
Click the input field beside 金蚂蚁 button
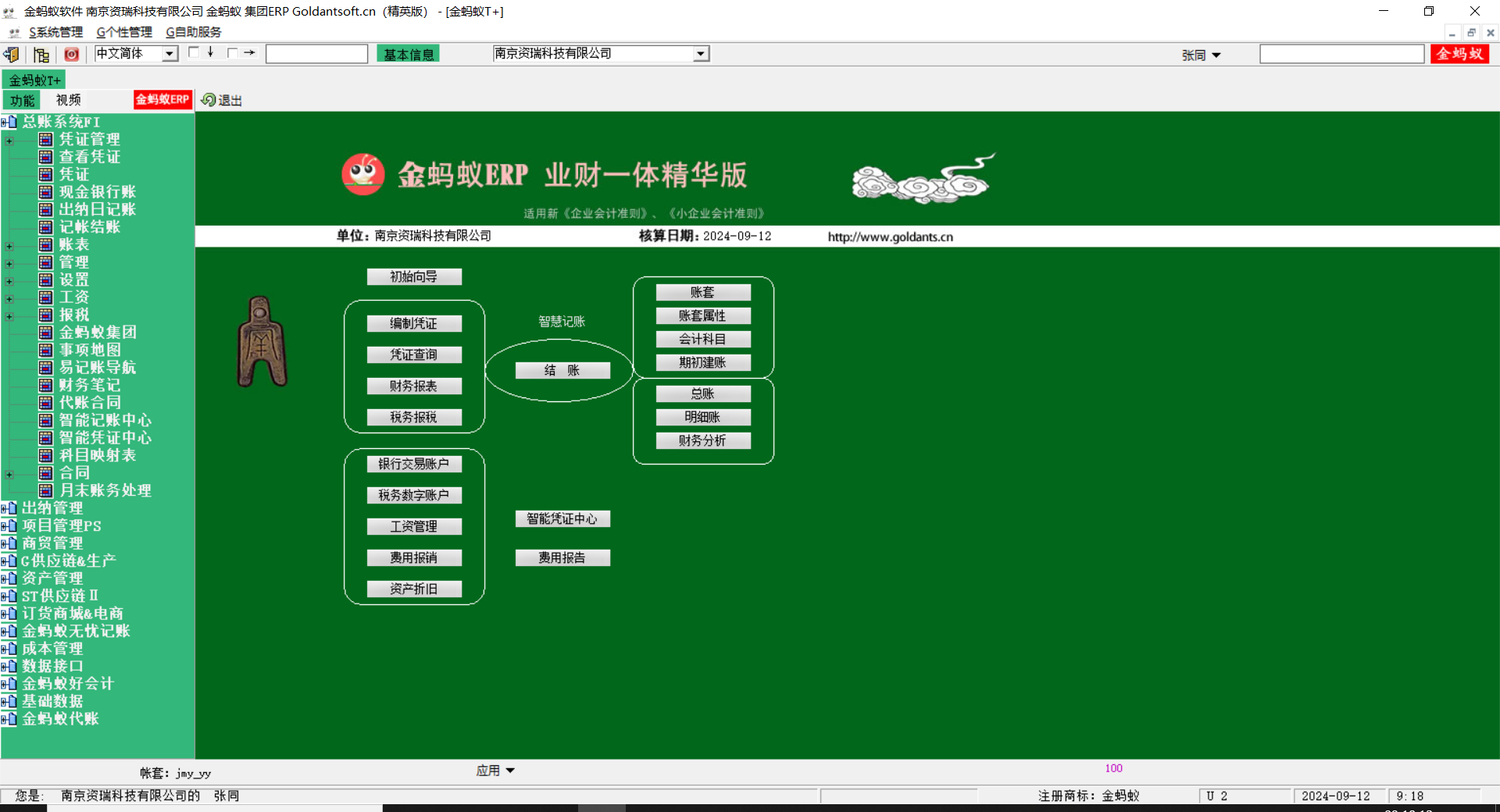[1341, 54]
